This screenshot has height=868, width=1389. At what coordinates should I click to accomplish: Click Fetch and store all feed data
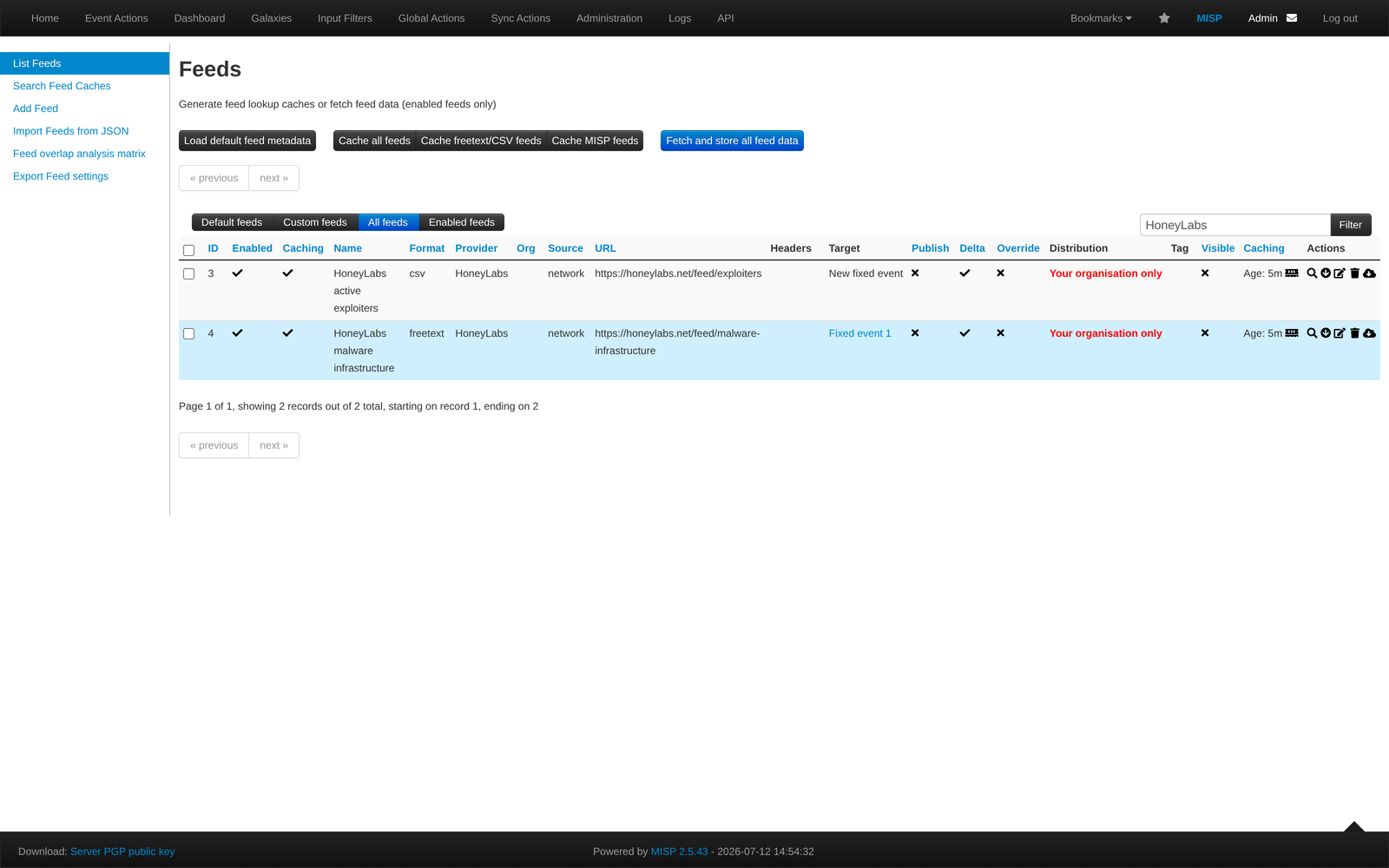point(732,141)
